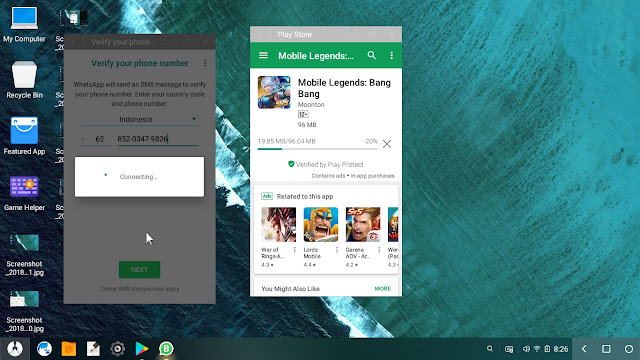Click the Play Store search icon

pyautogui.click(x=371, y=55)
